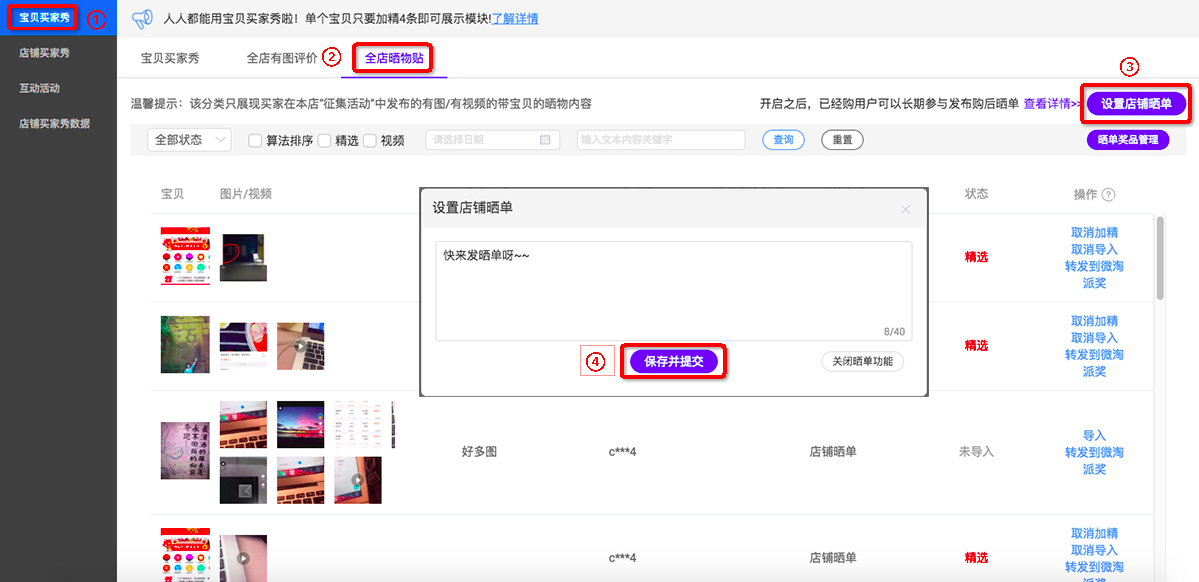Open the 请选择日期 date picker
1199x582 pixels.
(x=485, y=140)
